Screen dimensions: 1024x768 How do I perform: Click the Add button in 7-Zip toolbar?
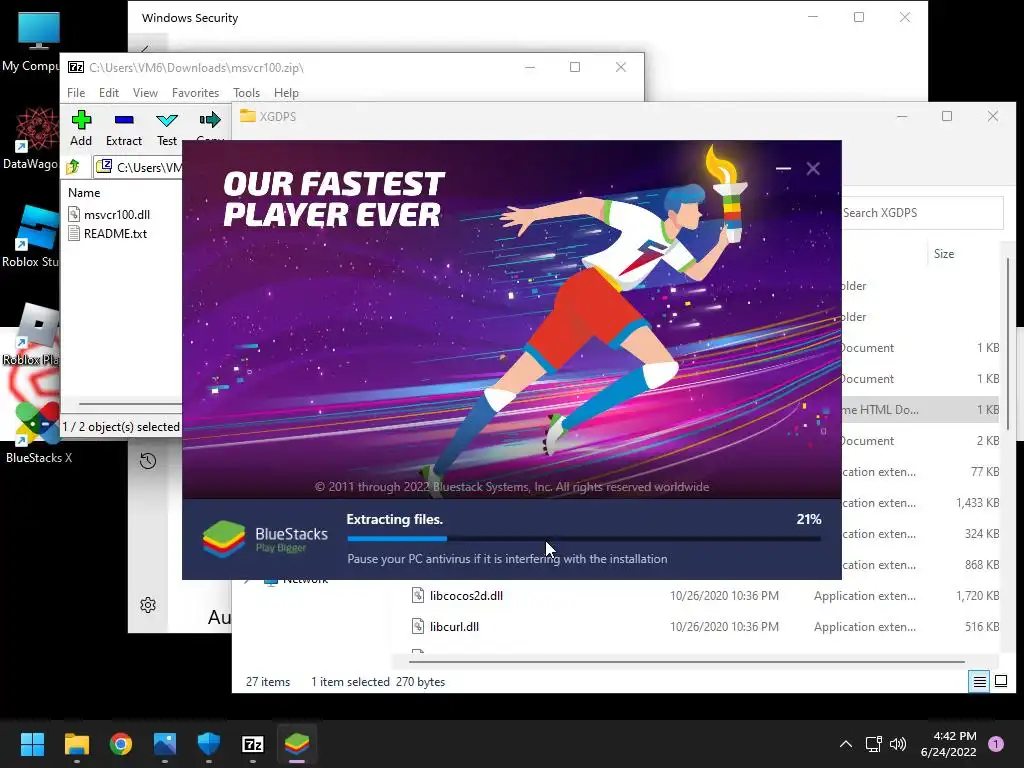point(81,128)
